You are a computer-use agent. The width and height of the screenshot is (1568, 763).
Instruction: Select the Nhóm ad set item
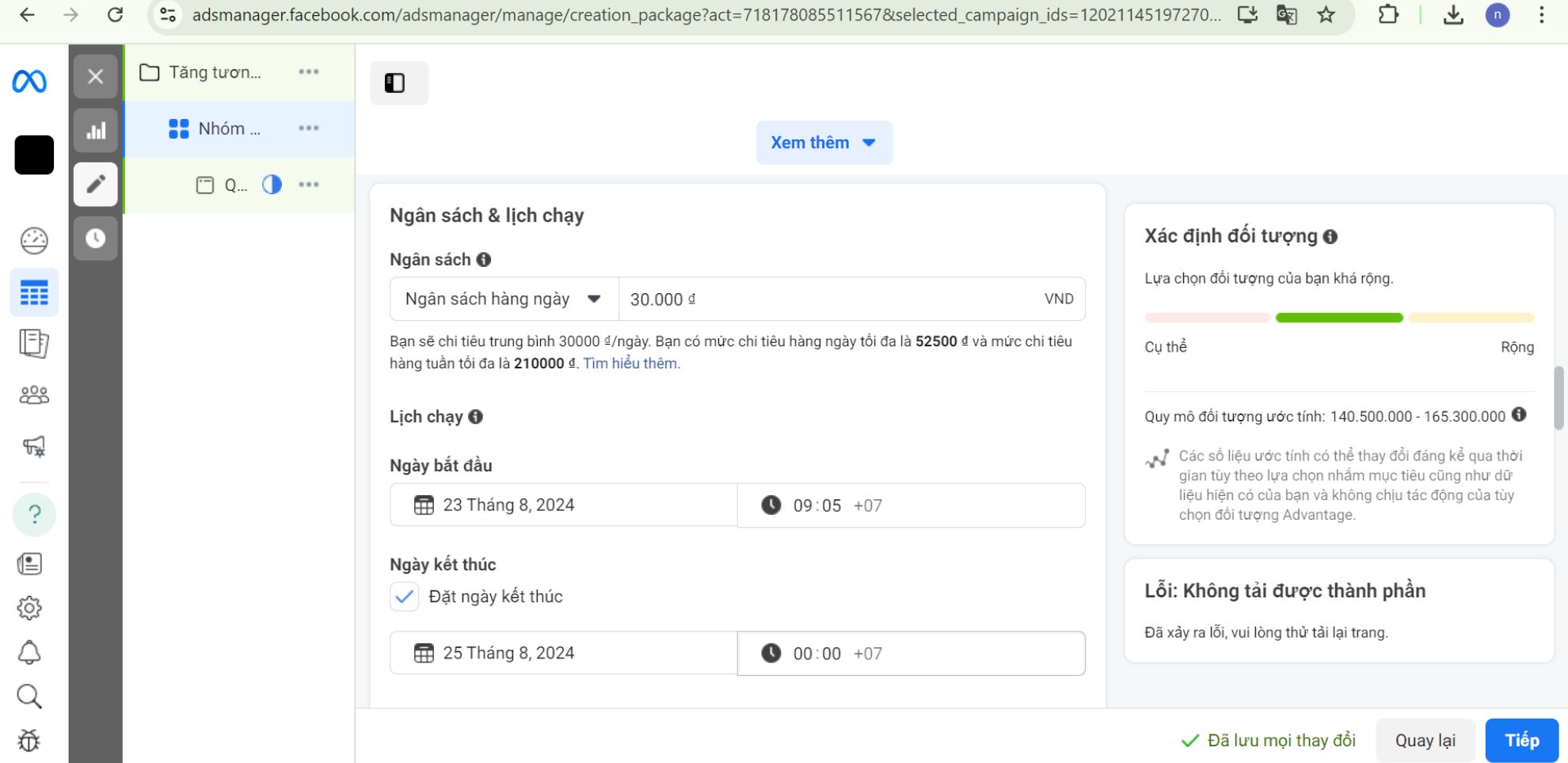click(215, 129)
